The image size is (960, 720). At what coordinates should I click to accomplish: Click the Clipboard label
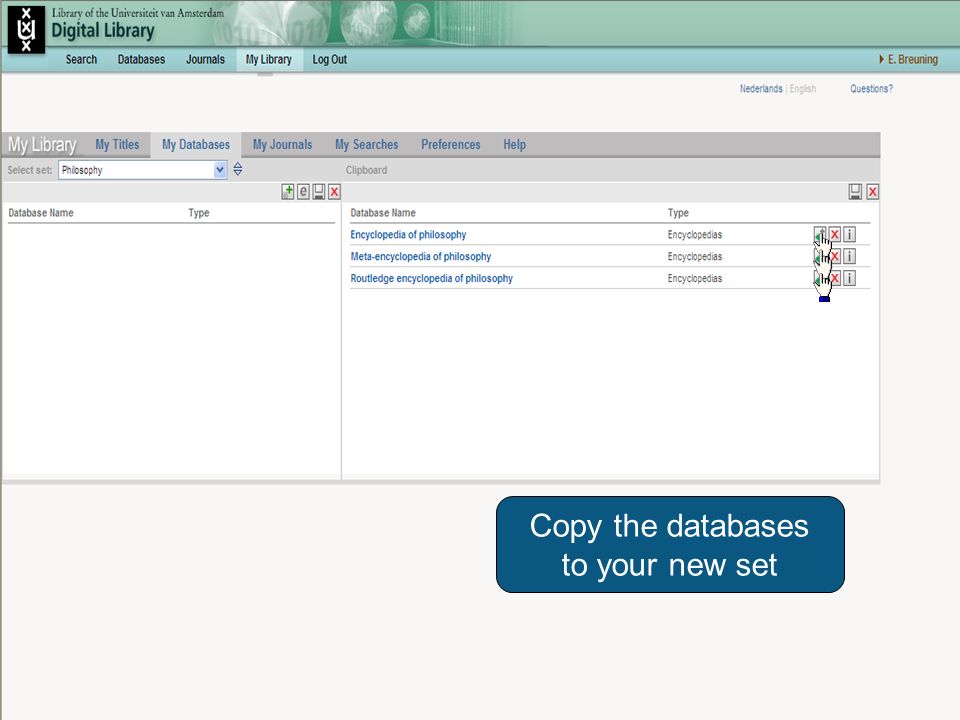tap(366, 170)
